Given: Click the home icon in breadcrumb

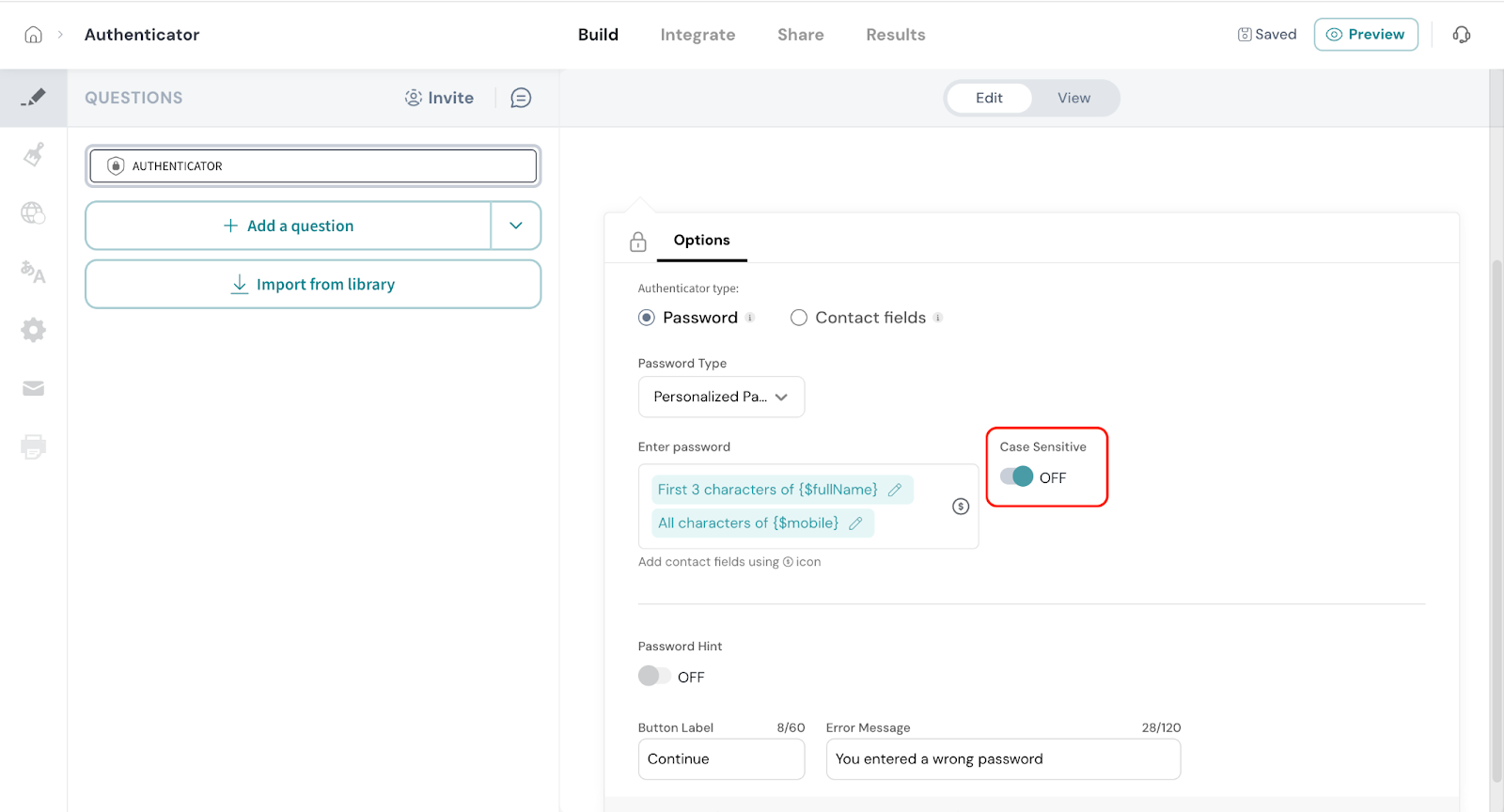Looking at the screenshot, I should pyautogui.click(x=33, y=35).
